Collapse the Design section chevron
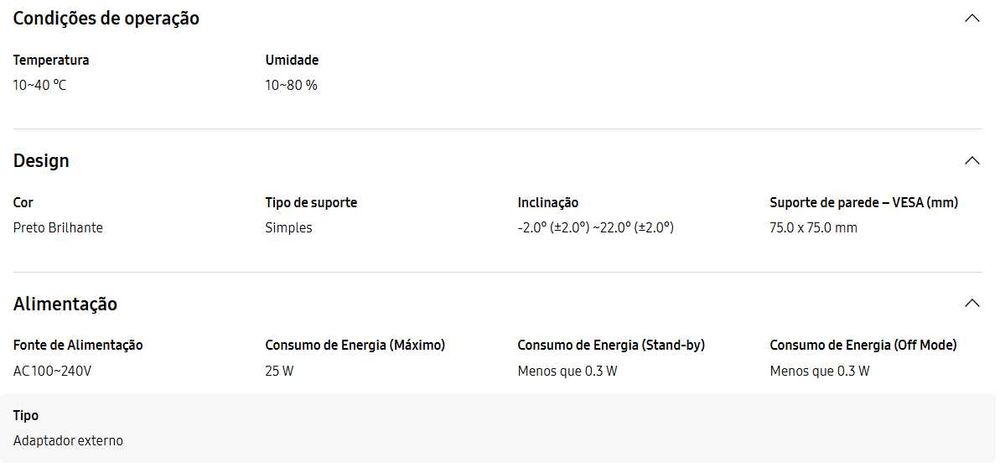Viewport: 1000px width, 474px height. (971, 161)
